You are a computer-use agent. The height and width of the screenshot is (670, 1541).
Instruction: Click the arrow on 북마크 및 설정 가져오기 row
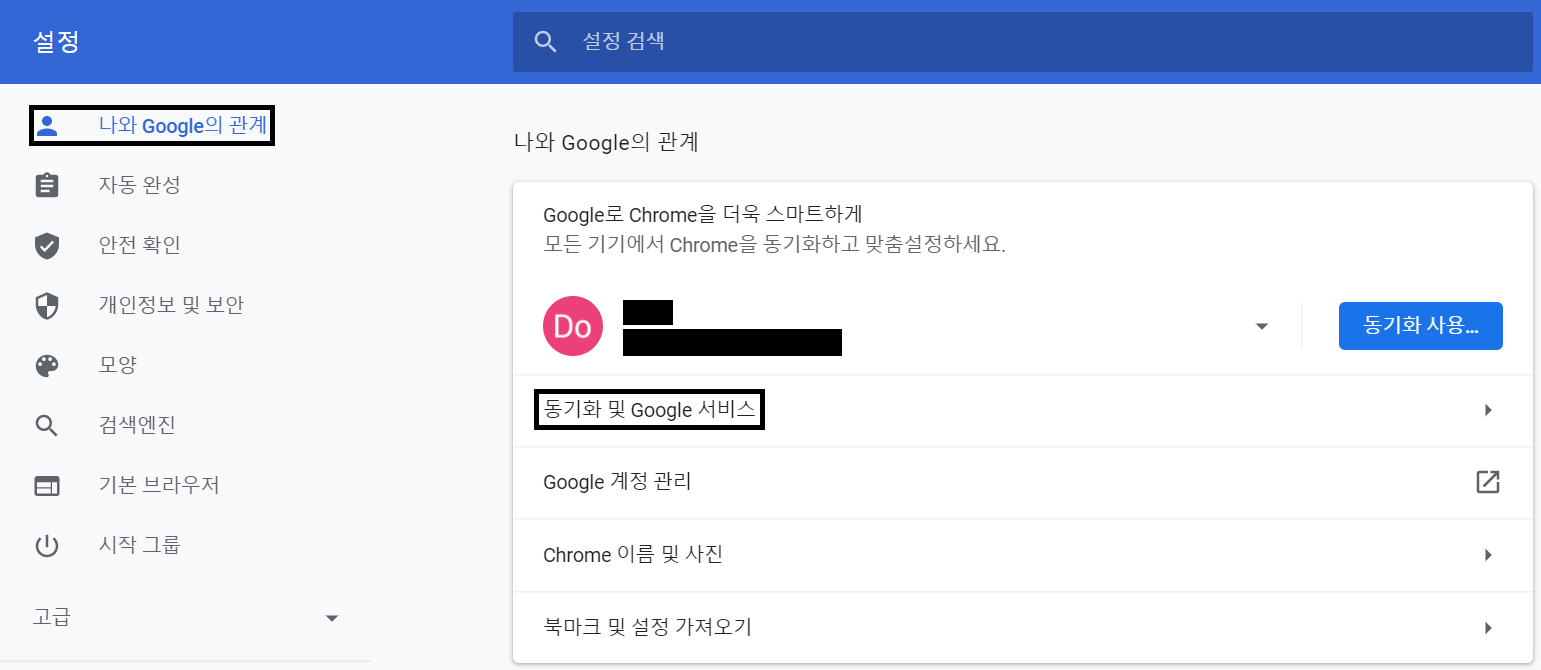1488,628
